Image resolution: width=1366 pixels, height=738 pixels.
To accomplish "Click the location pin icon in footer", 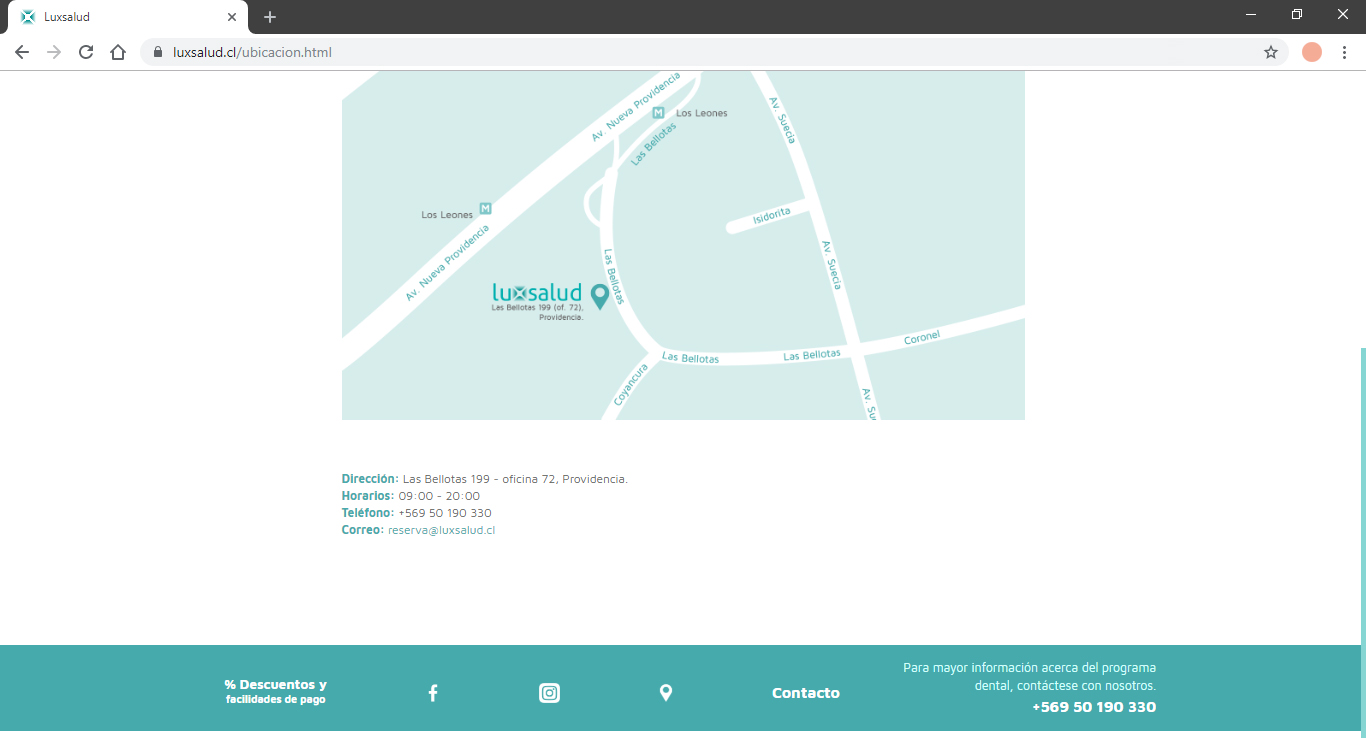I will (666, 693).
